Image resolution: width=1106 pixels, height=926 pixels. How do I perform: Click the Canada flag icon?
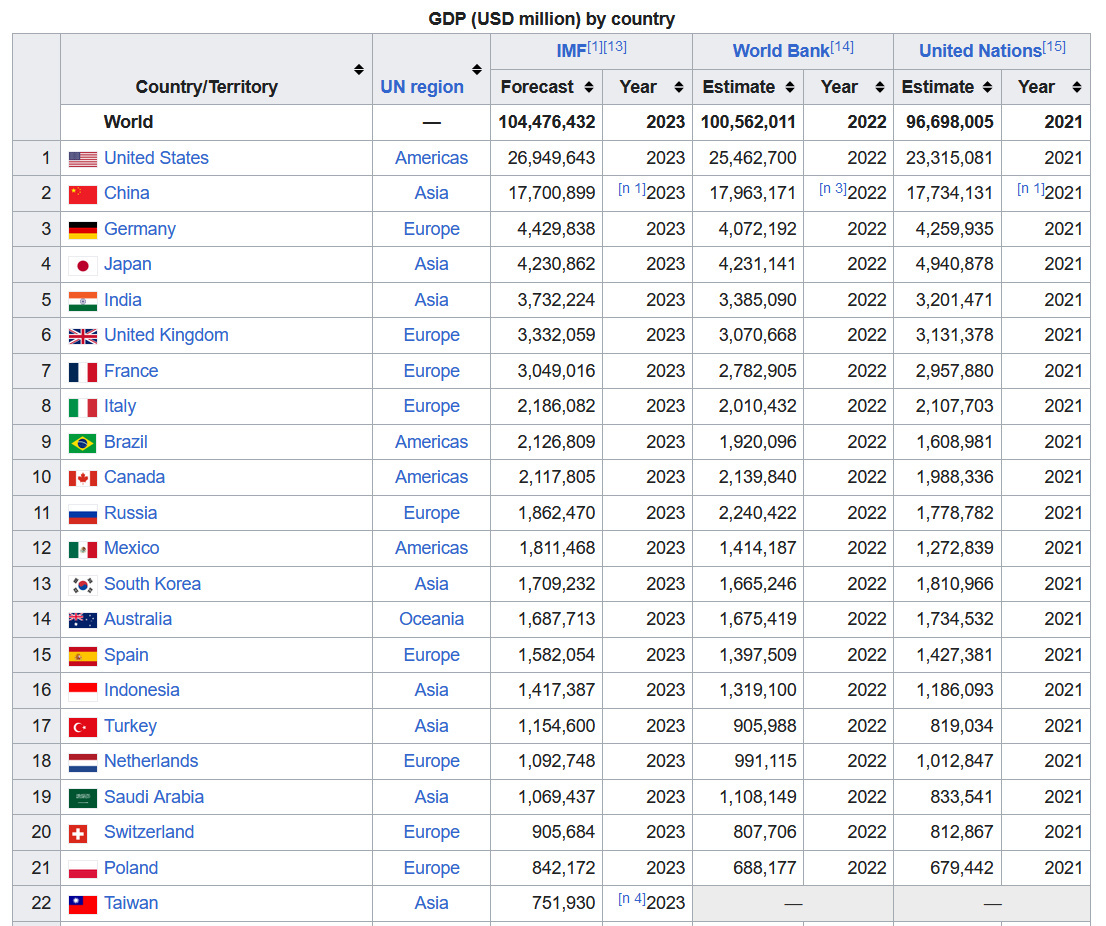point(82,478)
